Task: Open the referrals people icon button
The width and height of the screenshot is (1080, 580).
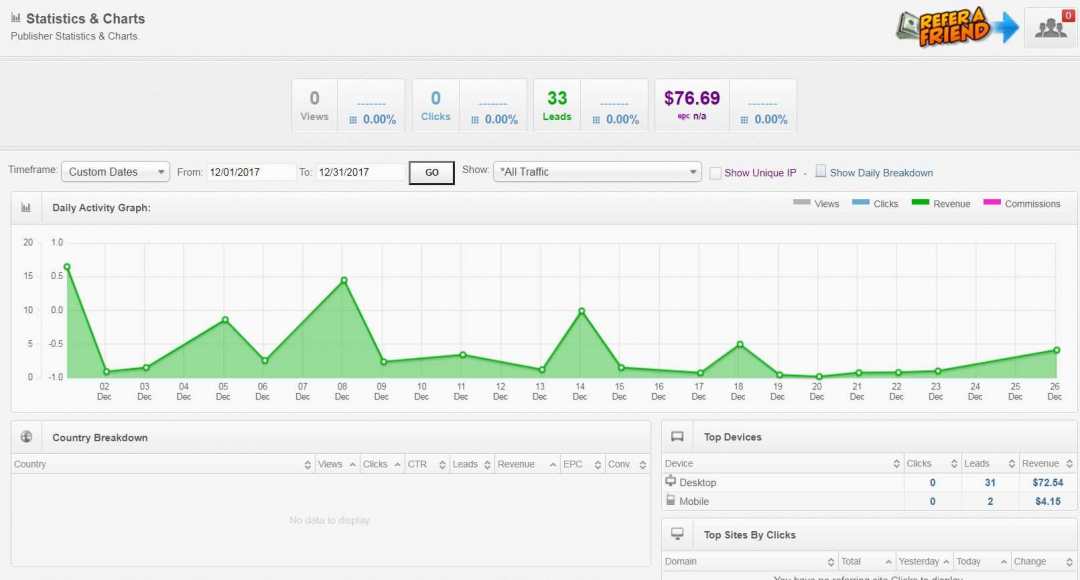Action: (x=1050, y=28)
